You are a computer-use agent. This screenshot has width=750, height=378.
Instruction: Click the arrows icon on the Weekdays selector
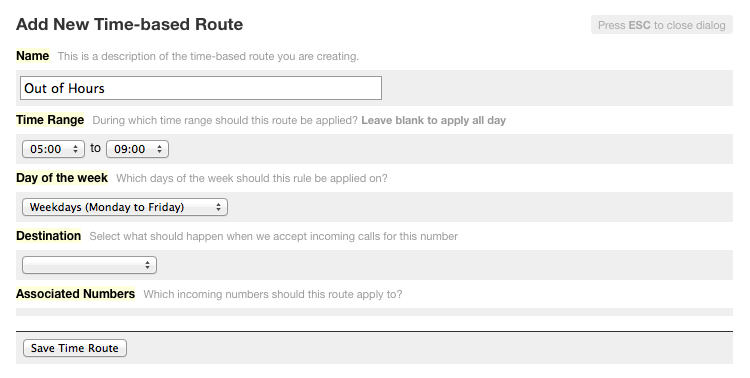click(x=218, y=207)
